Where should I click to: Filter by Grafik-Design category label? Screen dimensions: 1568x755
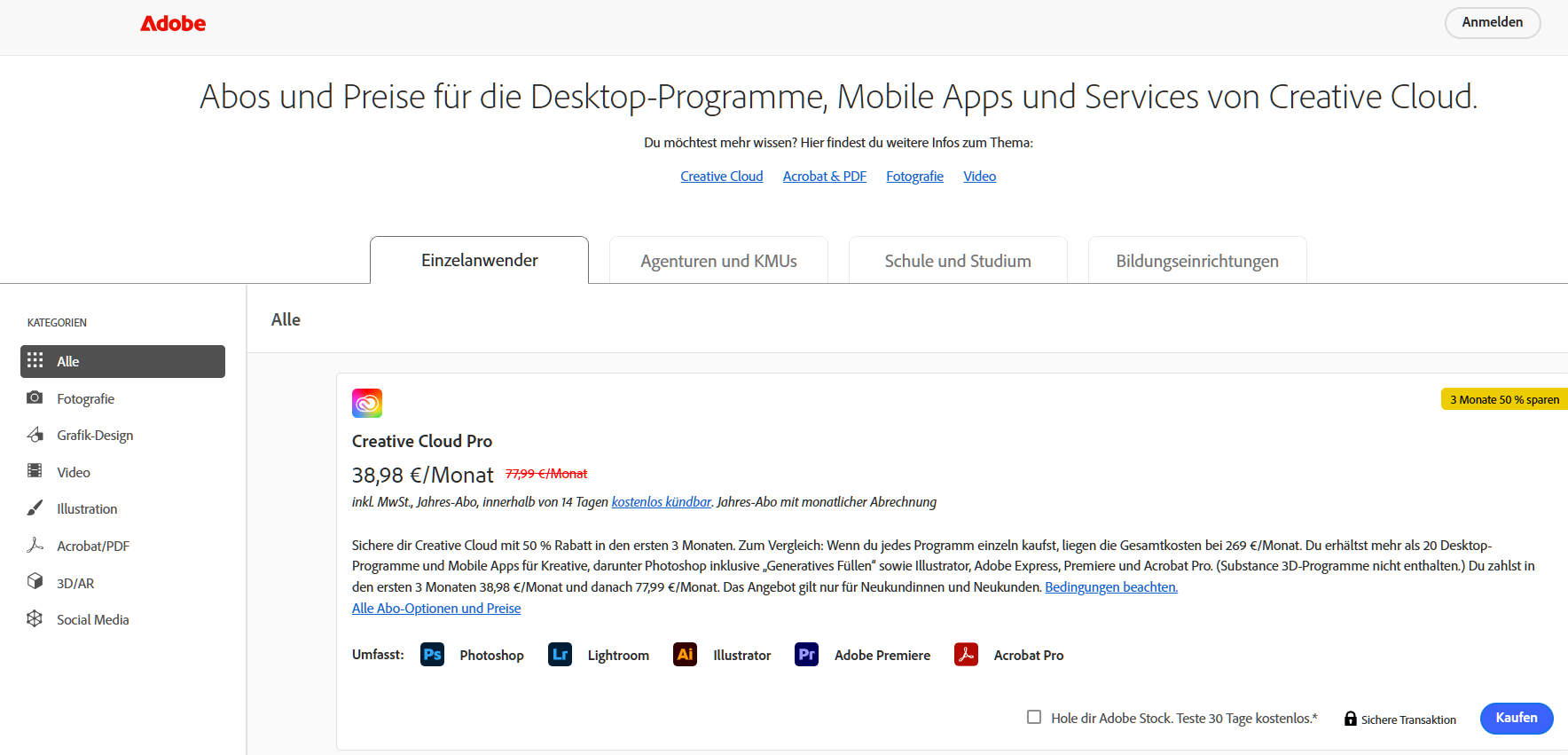click(x=95, y=436)
